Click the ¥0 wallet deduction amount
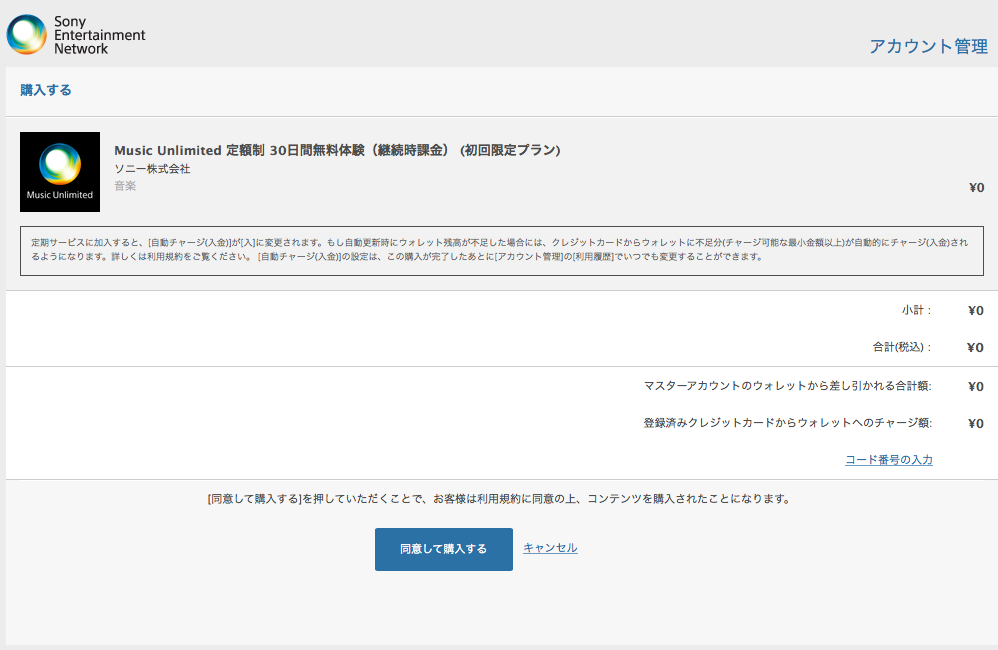Viewport: 998px width, 650px height. coord(976,386)
